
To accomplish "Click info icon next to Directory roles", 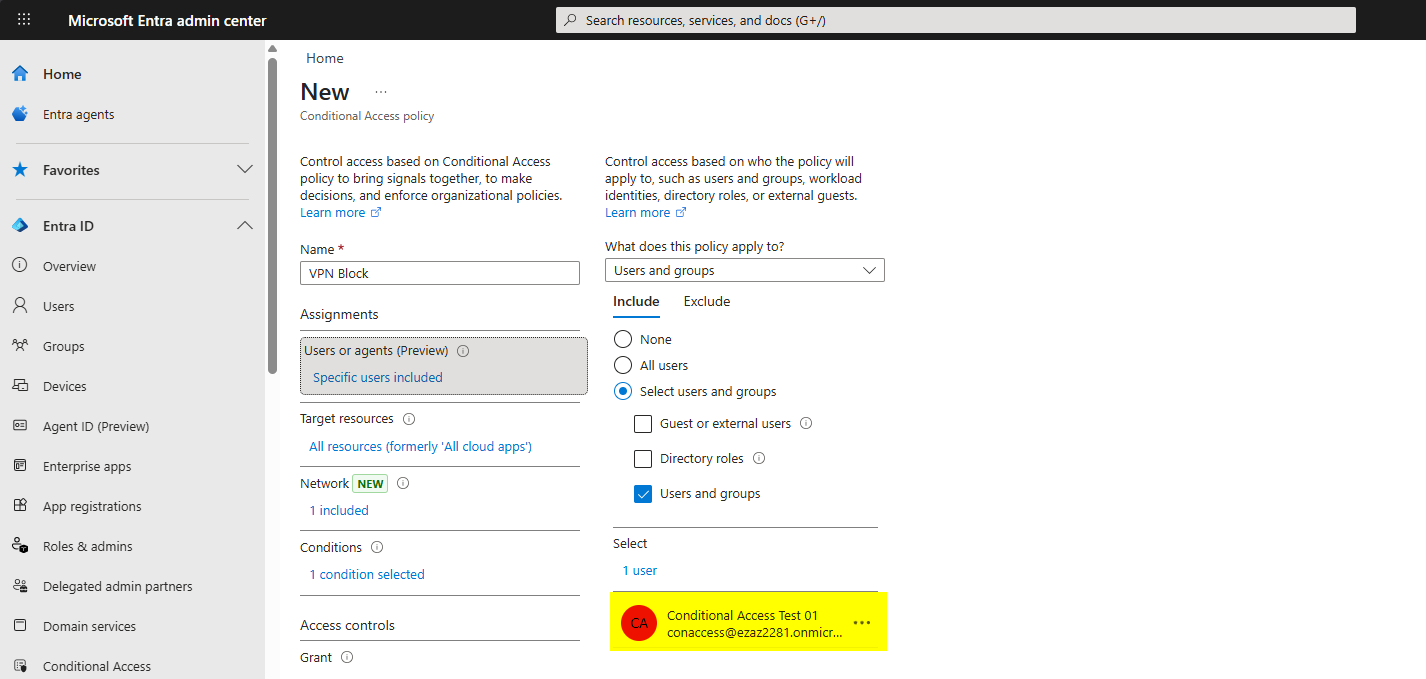I will click(759, 458).
